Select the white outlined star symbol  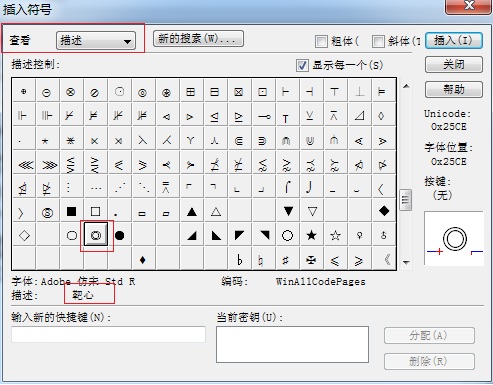[335, 235]
